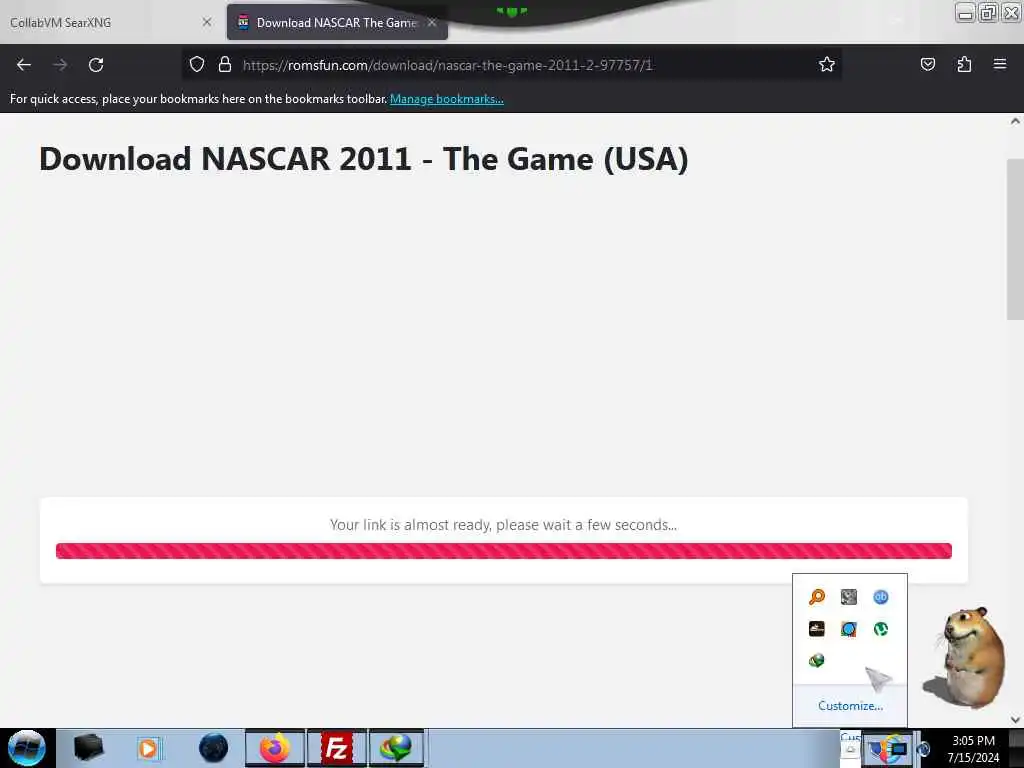Toggle the hidden tray icons arrow
The height and width of the screenshot is (768, 1024).
pyautogui.click(x=850, y=749)
